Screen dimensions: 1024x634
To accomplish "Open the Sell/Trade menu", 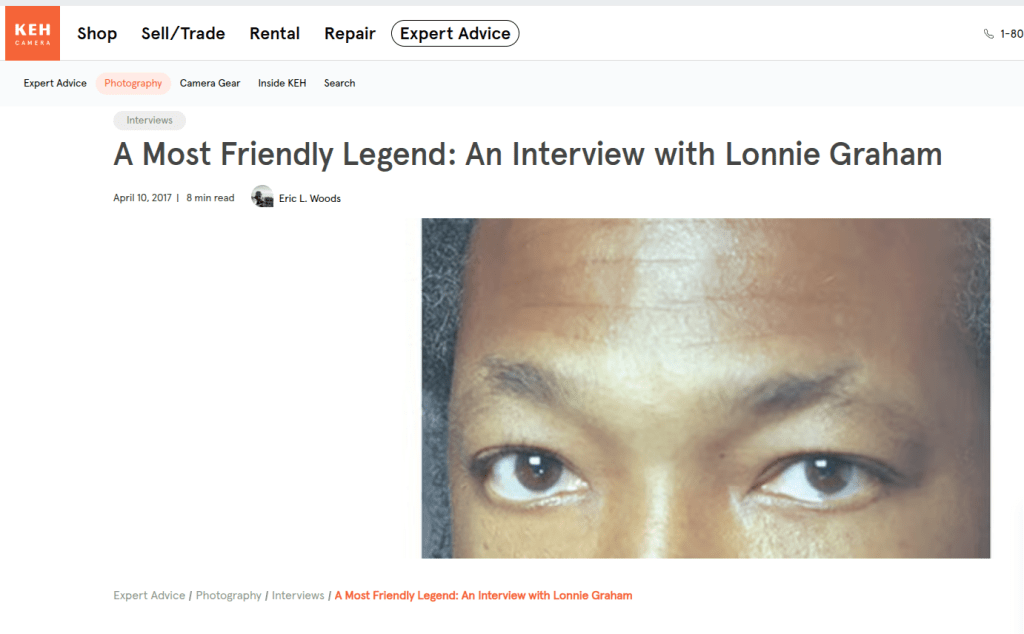I will pyautogui.click(x=183, y=33).
